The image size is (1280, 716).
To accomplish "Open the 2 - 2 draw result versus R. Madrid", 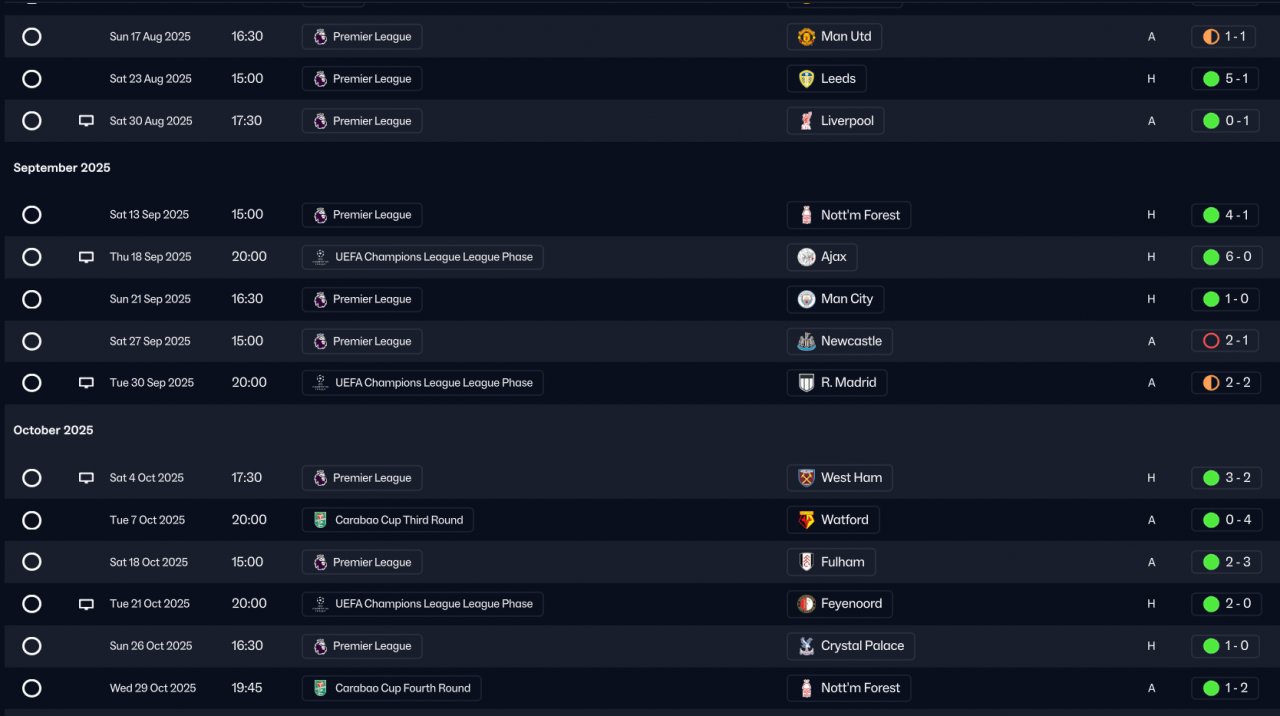I will coord(1225,383).
